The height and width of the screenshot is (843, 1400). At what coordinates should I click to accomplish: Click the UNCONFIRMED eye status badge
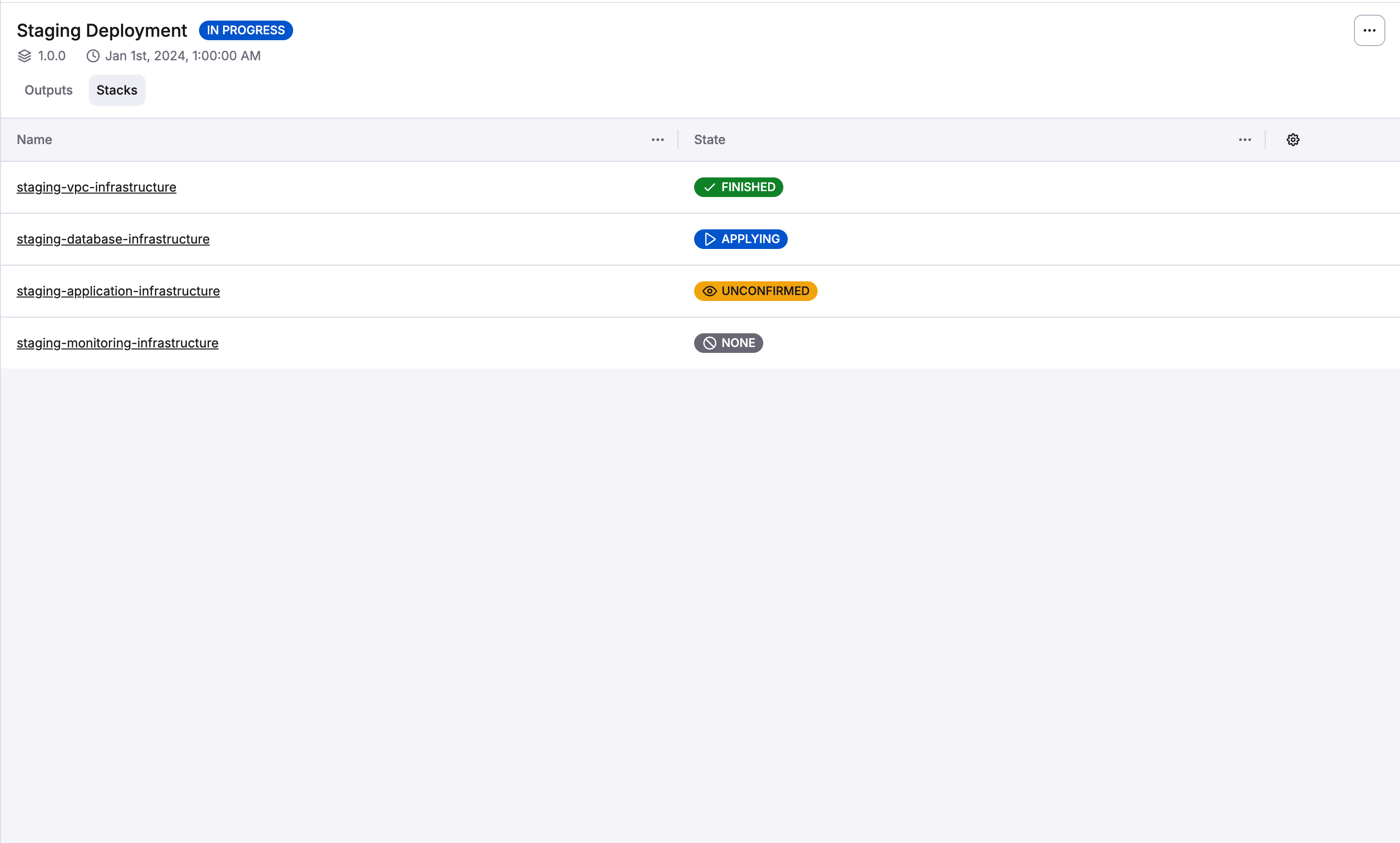[x=755, y=291]
